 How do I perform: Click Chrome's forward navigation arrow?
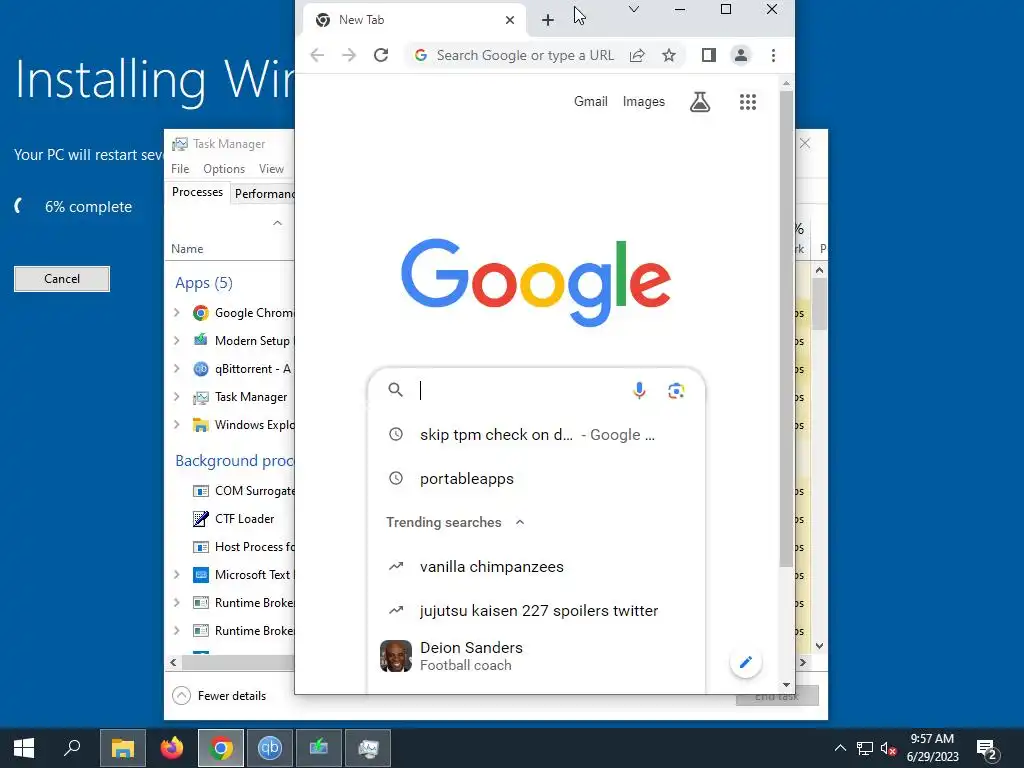(x=349, y=56)
